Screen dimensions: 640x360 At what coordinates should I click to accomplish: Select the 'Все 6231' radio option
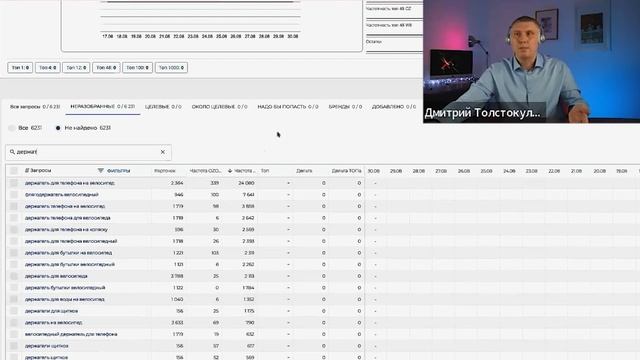coord(11,128)
